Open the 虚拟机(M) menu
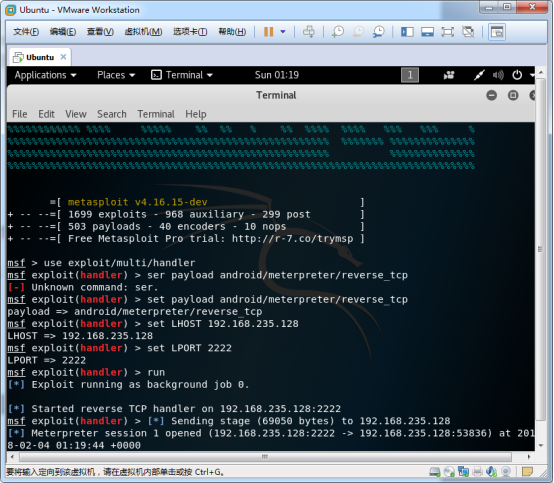The image size is (554, 483). (x=143, y=32)
